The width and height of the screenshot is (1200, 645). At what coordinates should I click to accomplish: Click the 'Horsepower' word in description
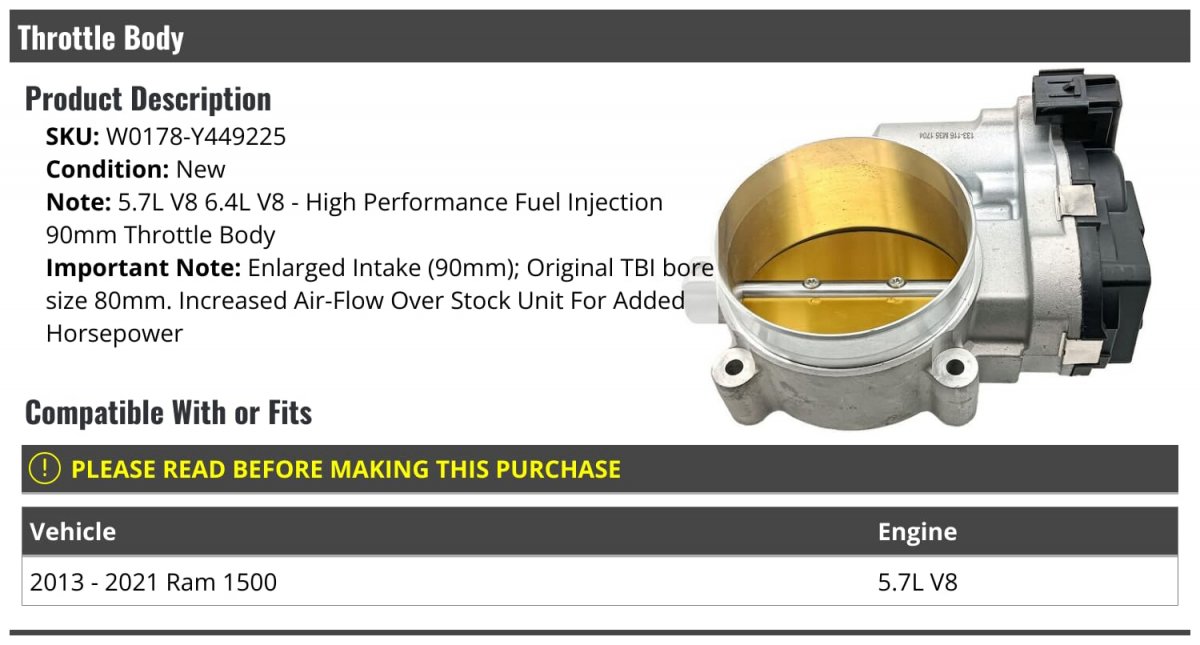point(114,334)
